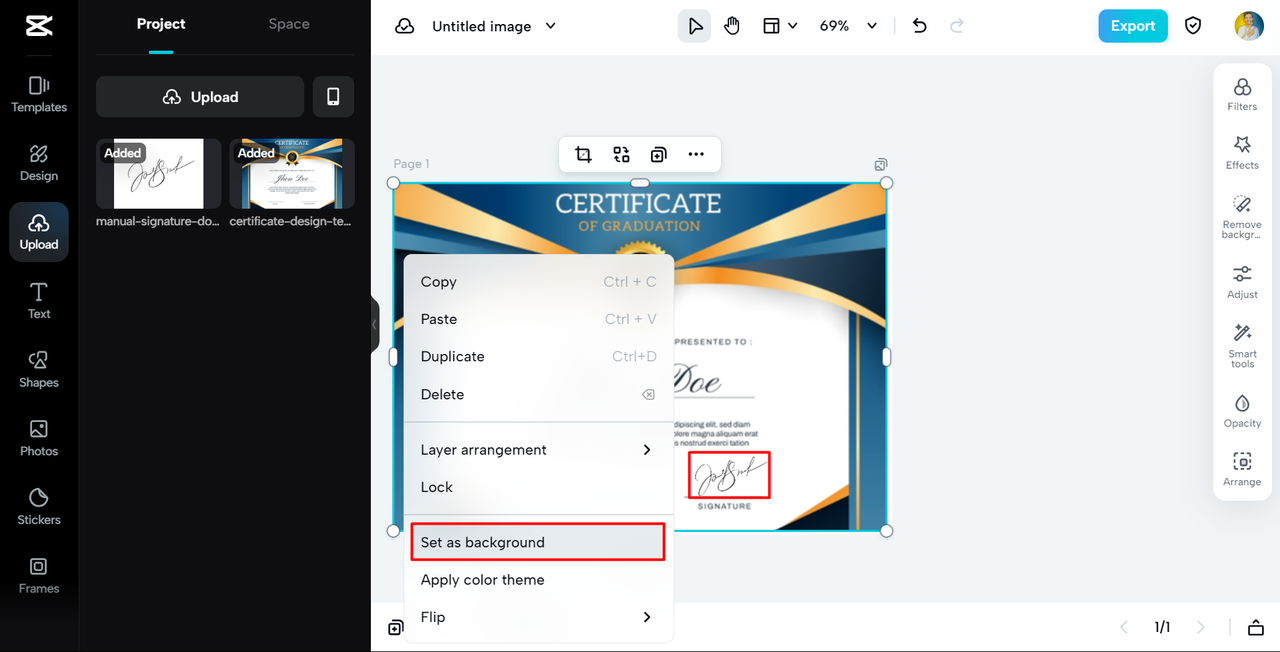The width and height of the screenshot is (1280, 652).
Task: Choose Duplicate from the context menu
Action: [x=538, y=356]
